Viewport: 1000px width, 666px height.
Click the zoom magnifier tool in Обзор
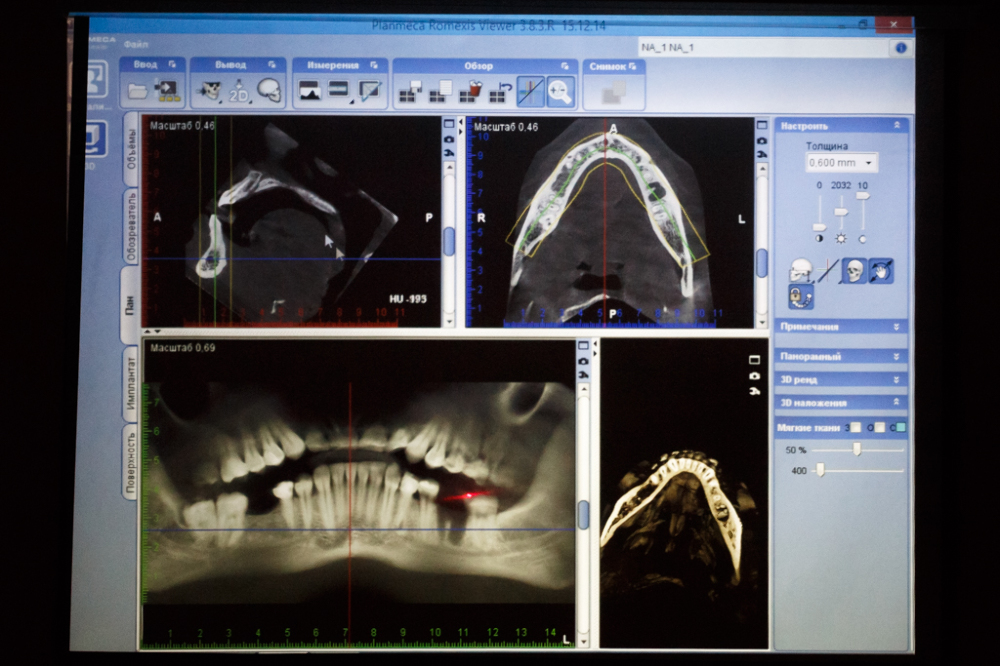click(x=560, y=92)
